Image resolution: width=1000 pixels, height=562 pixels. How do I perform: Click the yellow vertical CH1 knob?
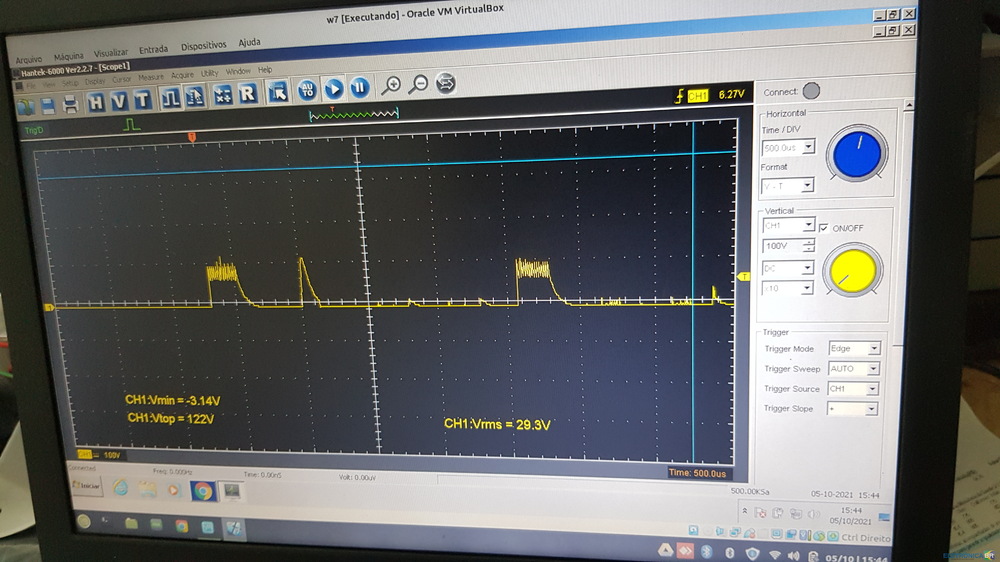[853, 272]
